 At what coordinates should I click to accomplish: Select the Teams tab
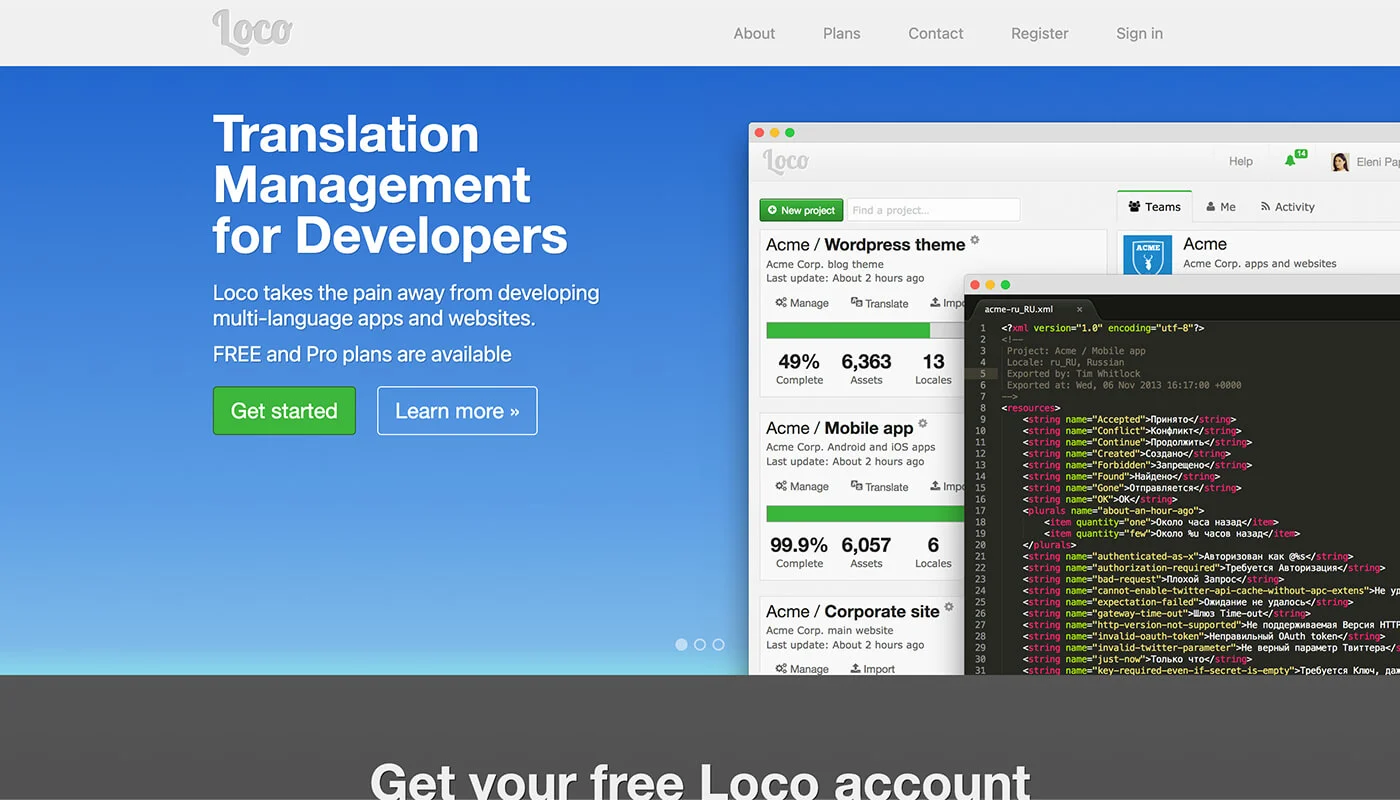point(1154,207)
